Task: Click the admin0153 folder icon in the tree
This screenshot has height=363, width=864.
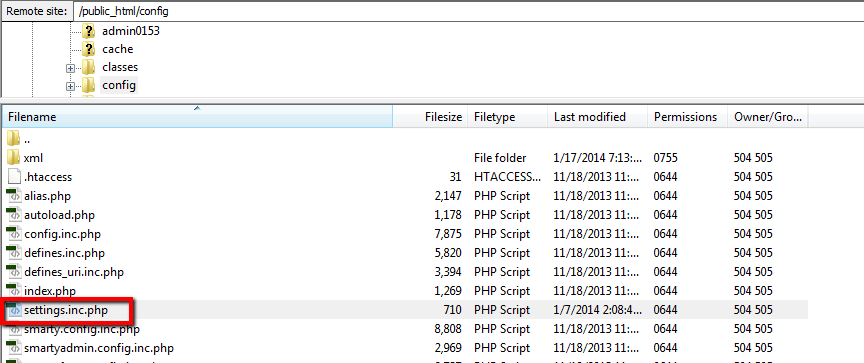Action: click(x=89, y=31)
